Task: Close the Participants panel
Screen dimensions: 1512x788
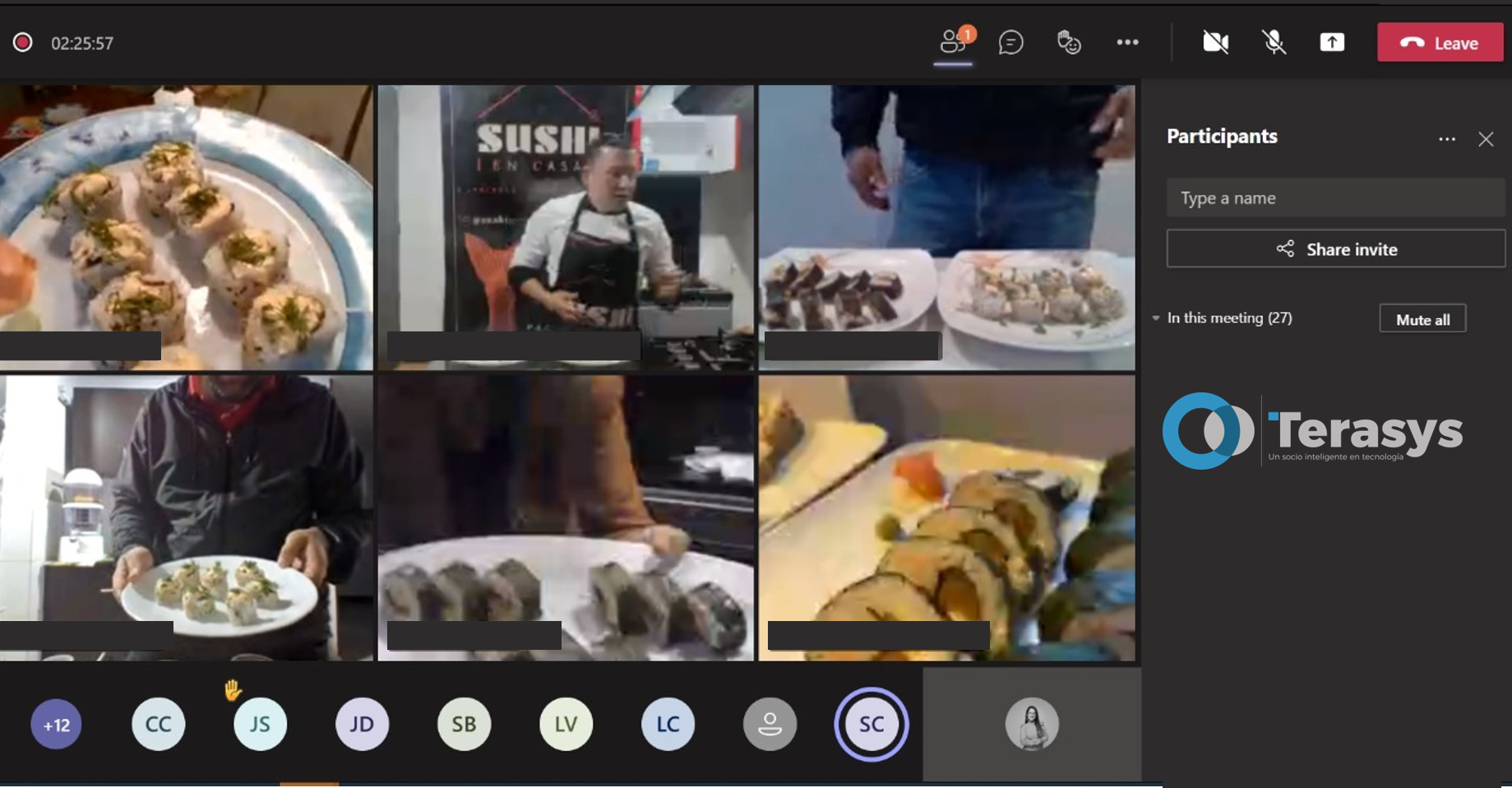Action: 1486,139
